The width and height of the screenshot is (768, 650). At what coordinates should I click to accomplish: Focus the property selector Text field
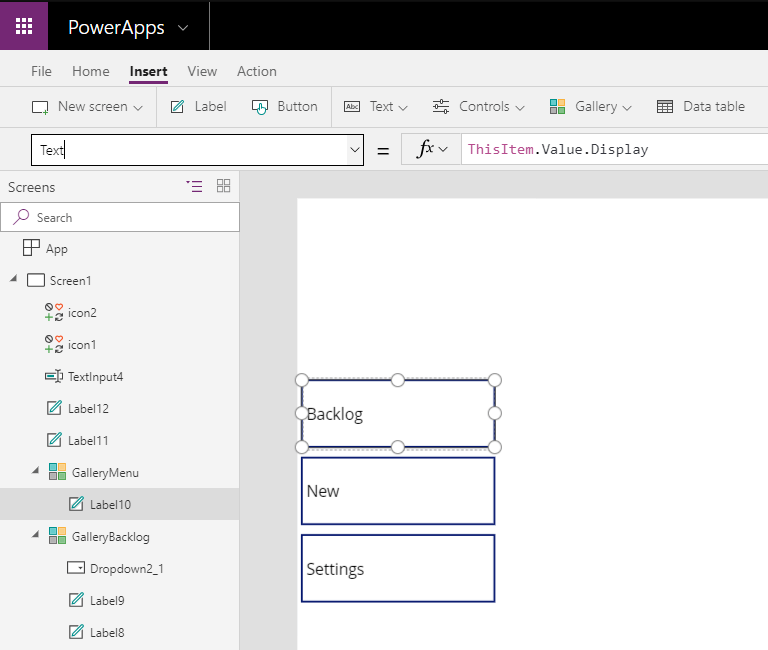tap(190, 150)
